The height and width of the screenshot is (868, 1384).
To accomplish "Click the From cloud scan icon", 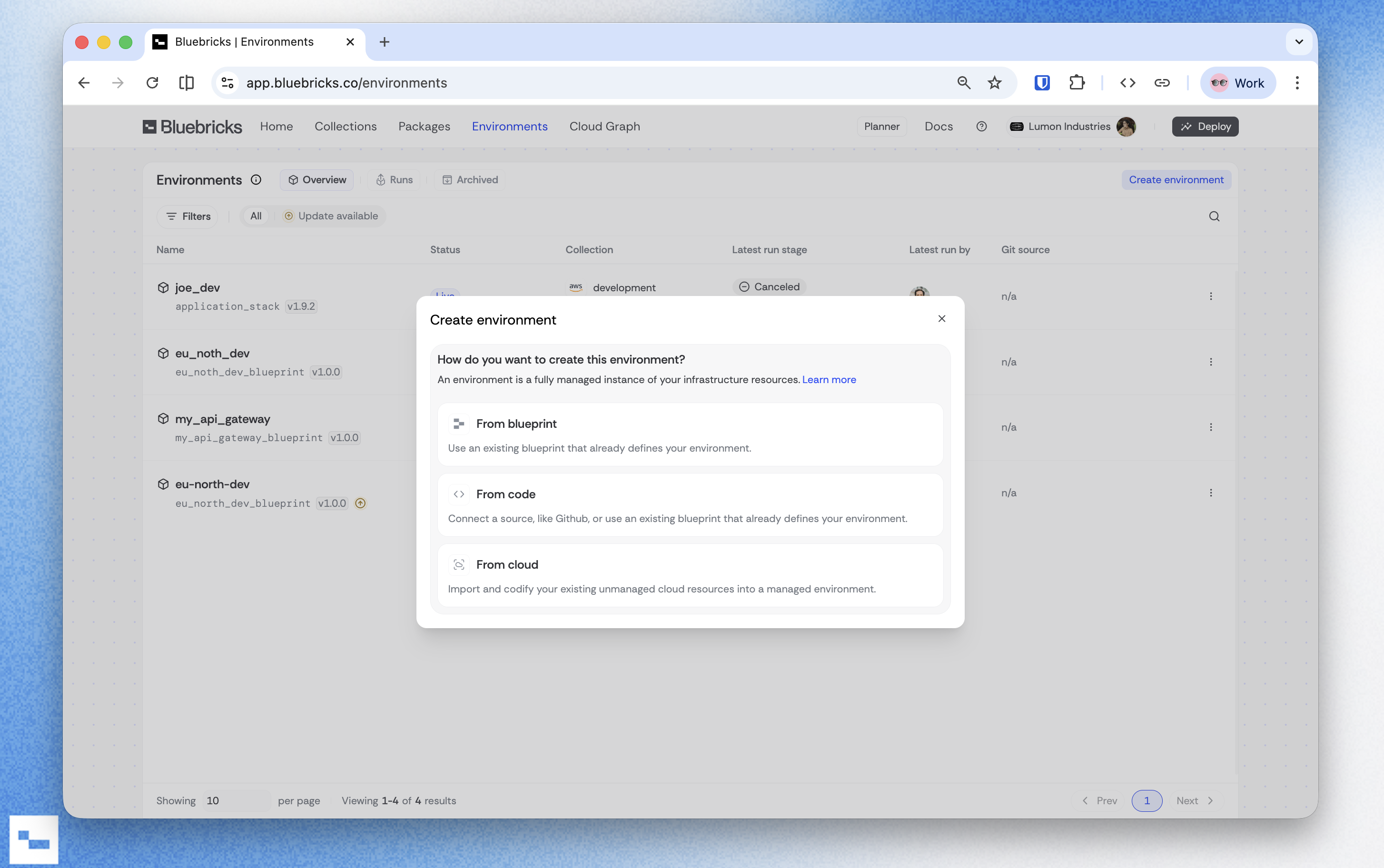I will point(459,565).
